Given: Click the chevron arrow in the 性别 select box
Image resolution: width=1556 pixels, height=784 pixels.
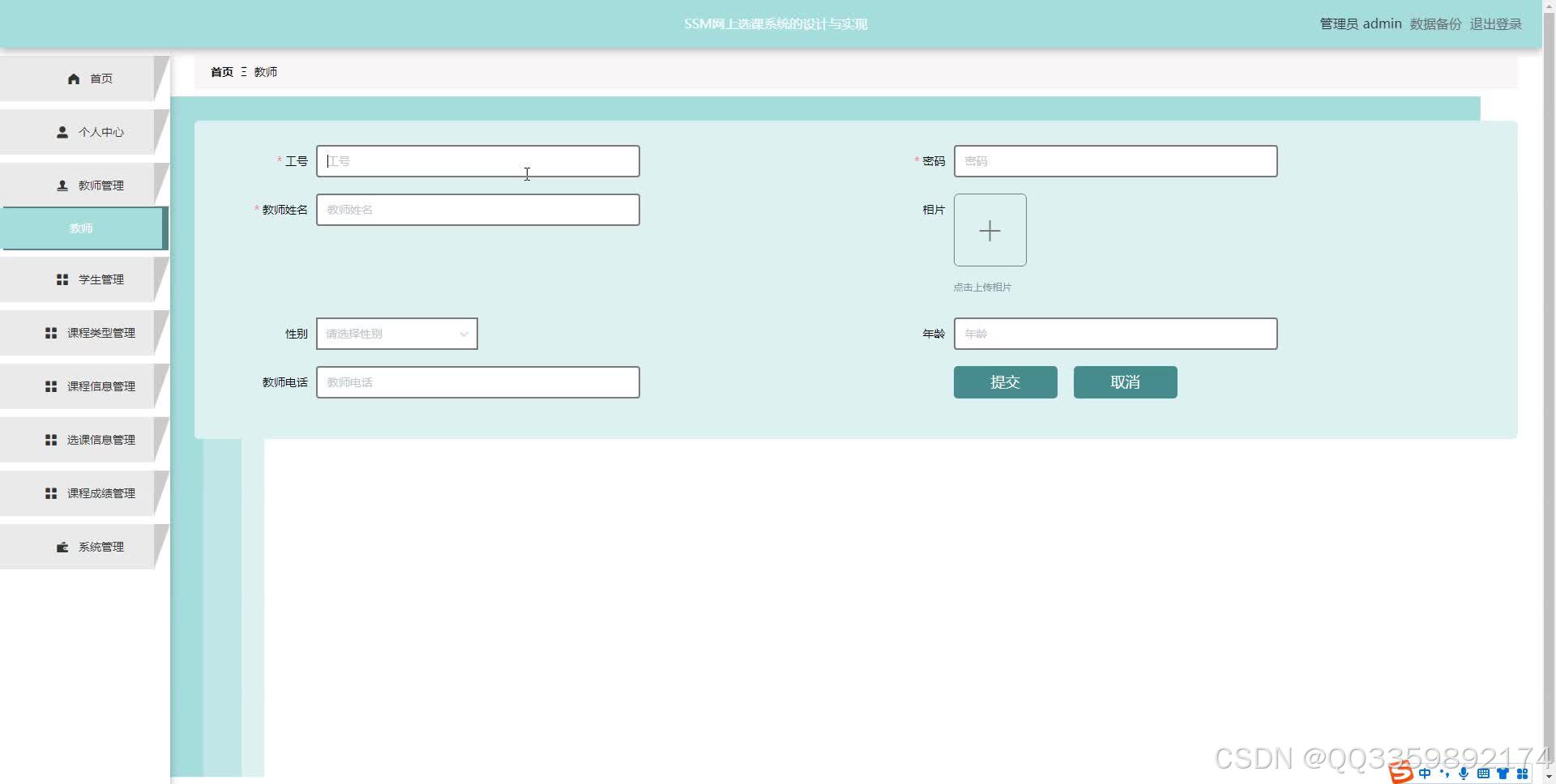Looking at the screenshot, I should coord(464,334).
